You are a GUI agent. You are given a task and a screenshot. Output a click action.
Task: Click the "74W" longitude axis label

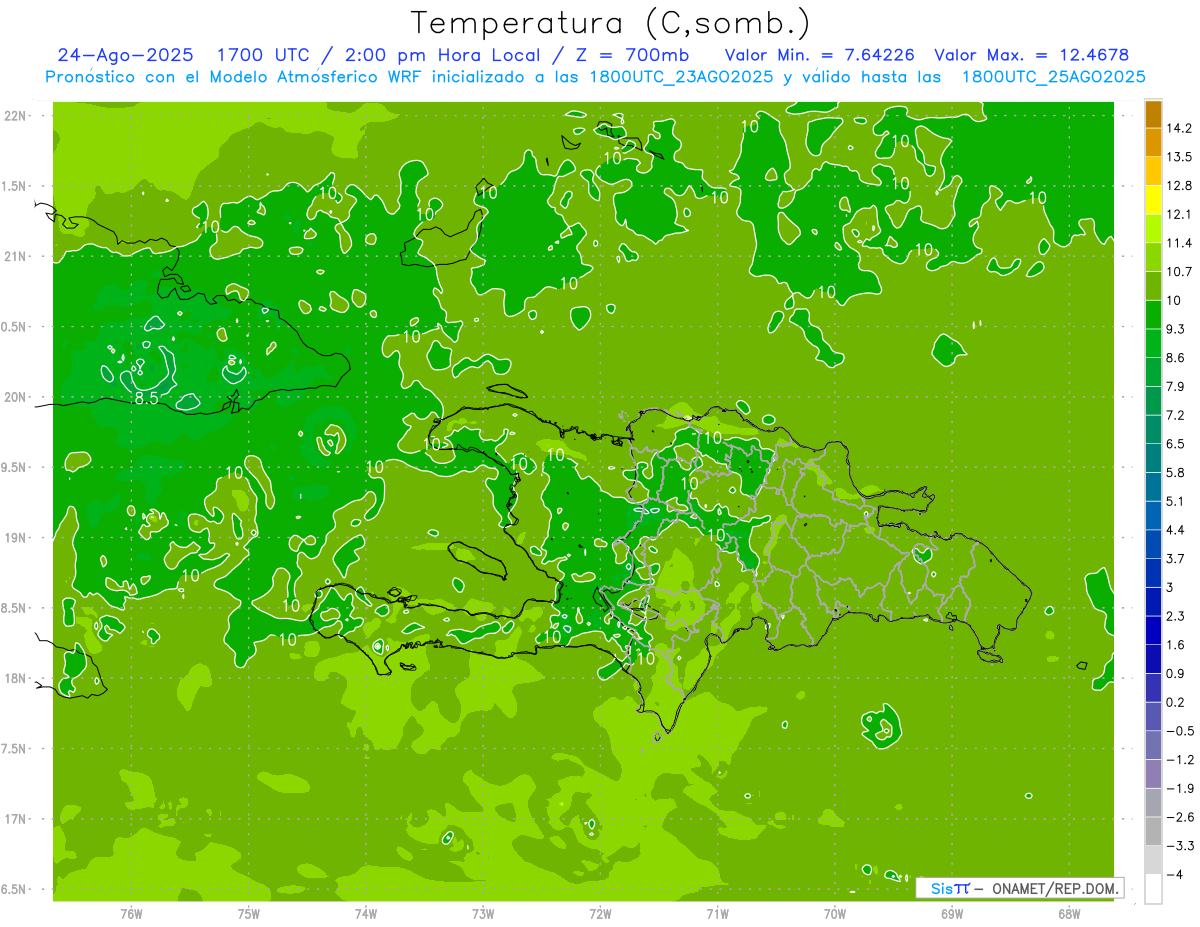(366, 914)
